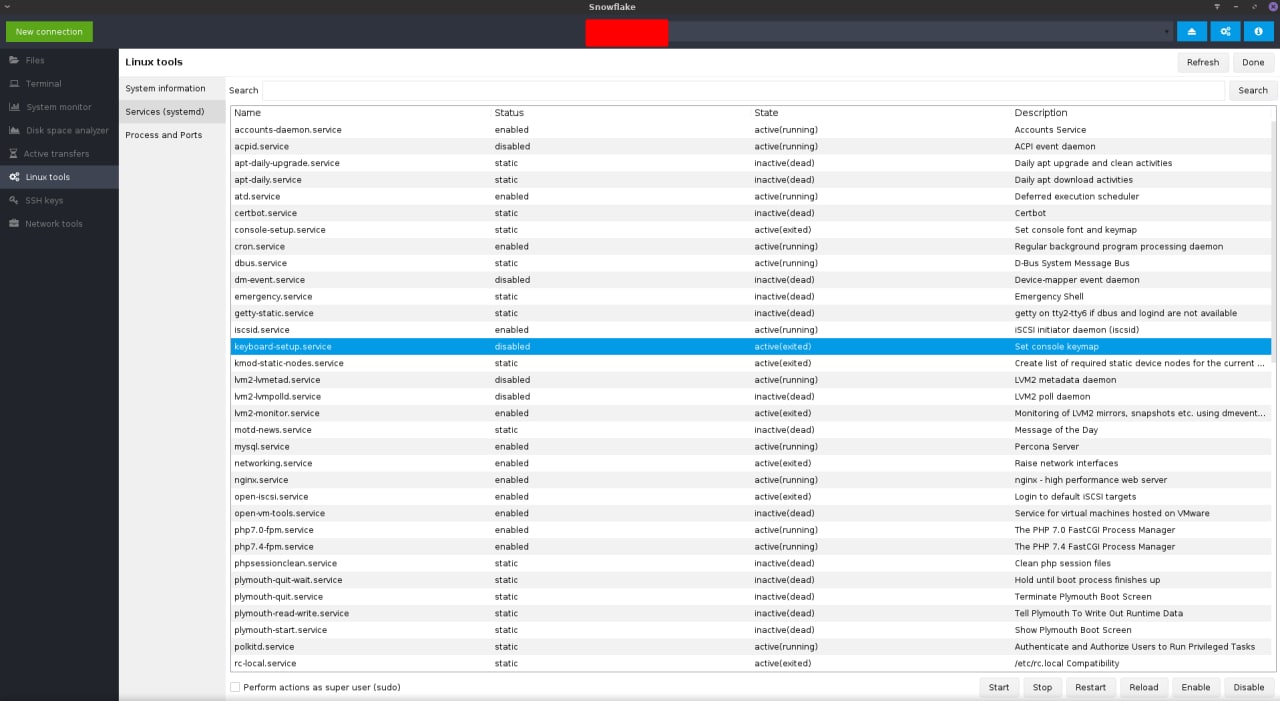Click the Linux tools gears icon
This screenshot has width=1280, height=701.
click(15, 177)
